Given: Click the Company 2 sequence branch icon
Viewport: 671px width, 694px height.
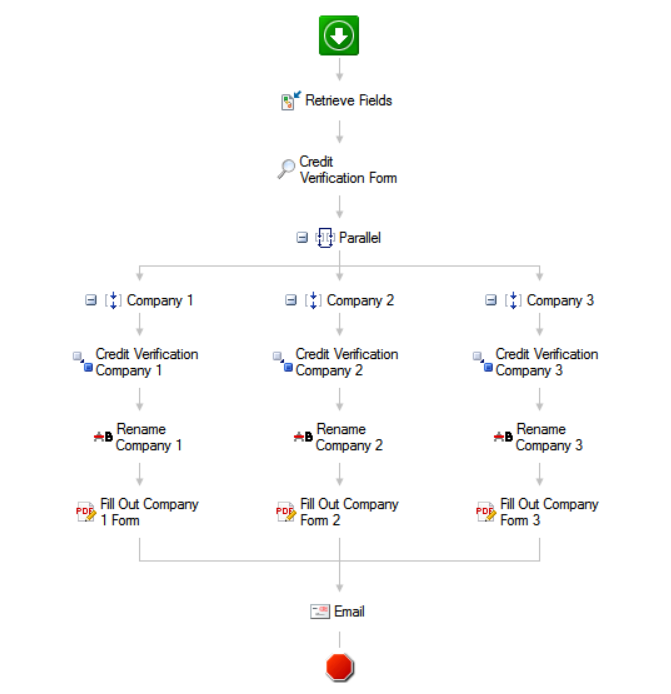Looking at the screenshot, I should click(313, 300).
